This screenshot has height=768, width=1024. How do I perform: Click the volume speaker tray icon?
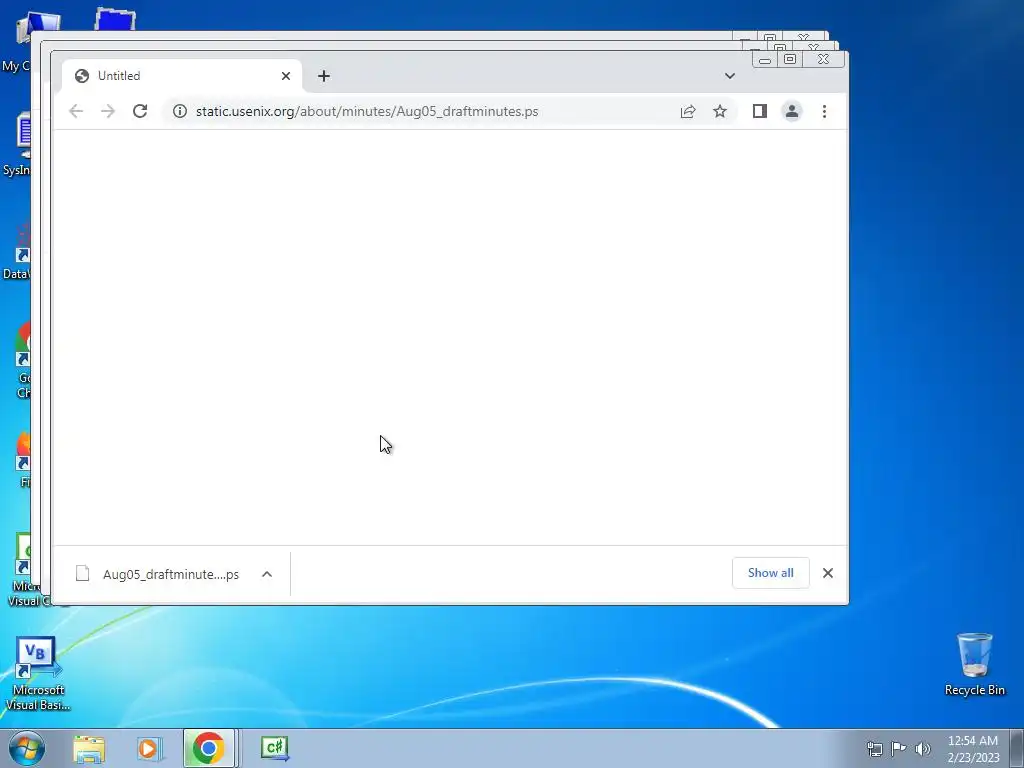coord(923,748)
